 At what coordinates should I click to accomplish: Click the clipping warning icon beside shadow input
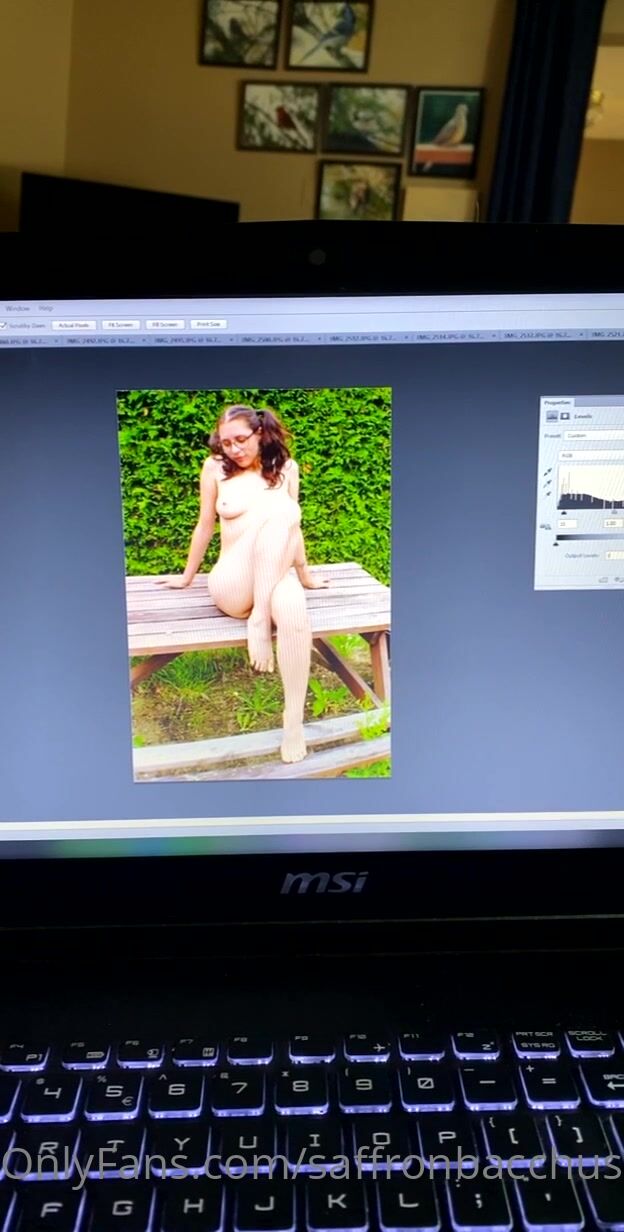coord(546,524)
